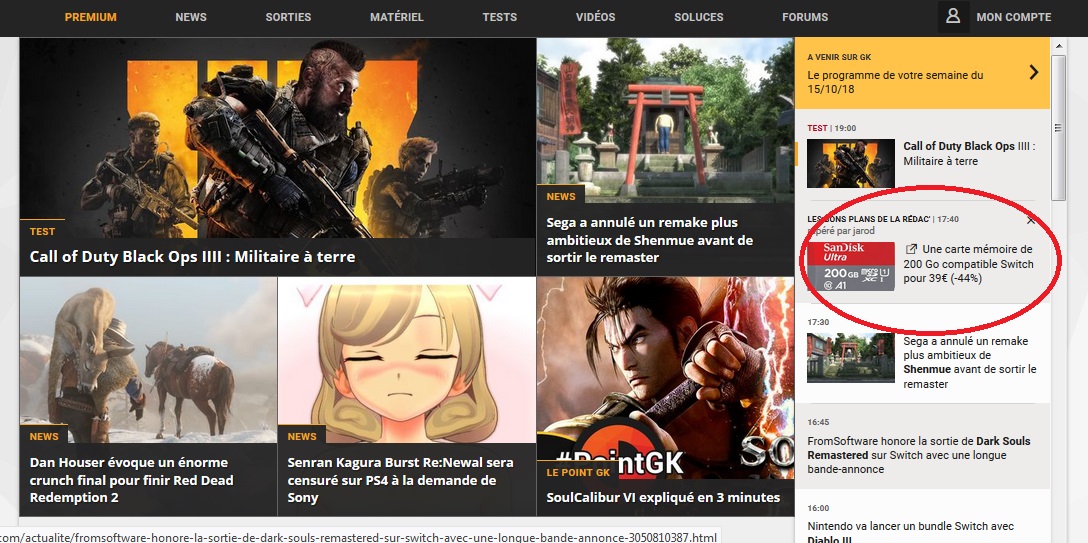1088x543 pixels.
Task: Select the MATÉRIEL menu item
Action: (397, 17)
